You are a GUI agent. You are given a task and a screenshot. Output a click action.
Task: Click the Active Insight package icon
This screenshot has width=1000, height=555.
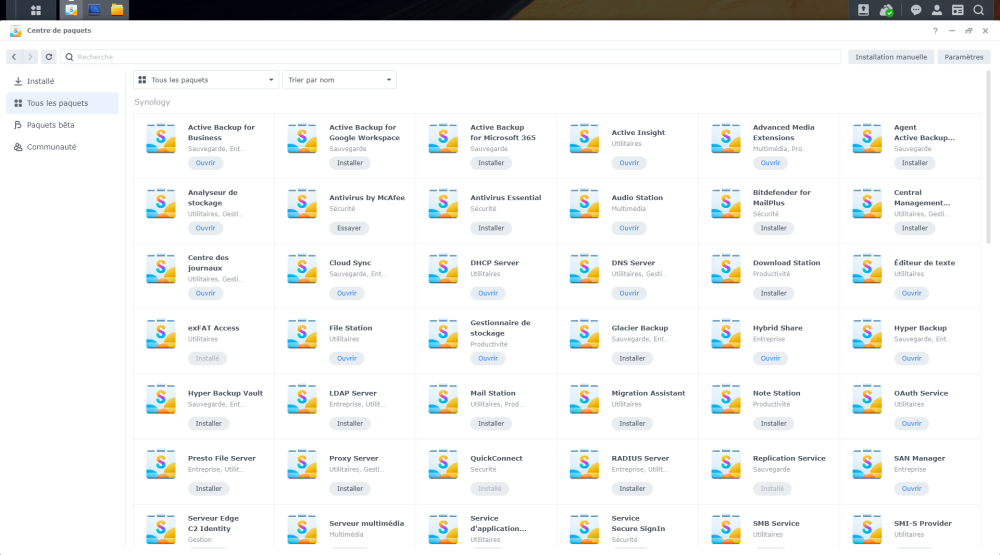pos(585,138)
